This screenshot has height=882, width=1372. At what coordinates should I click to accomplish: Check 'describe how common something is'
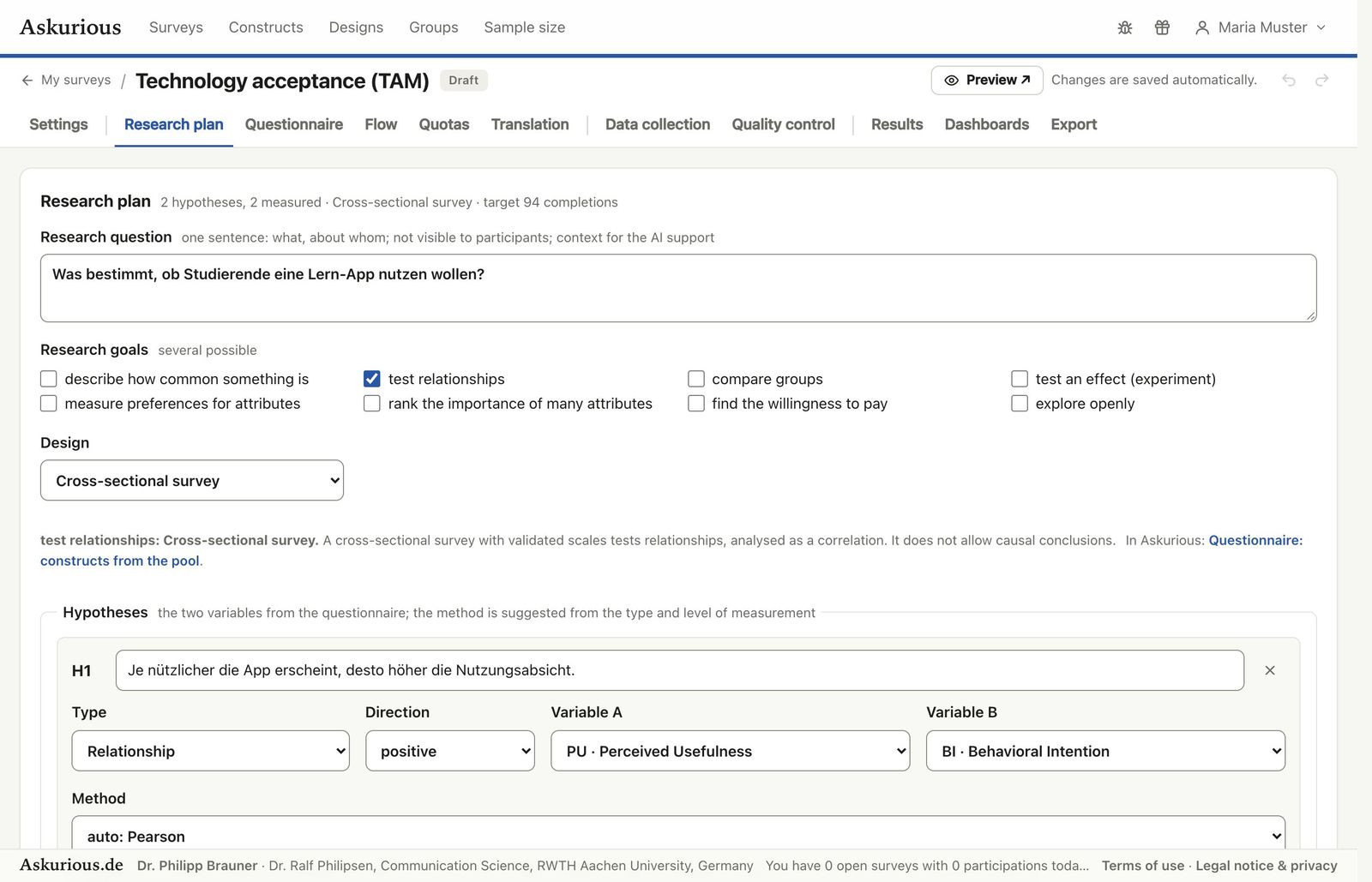pos(49,379)
